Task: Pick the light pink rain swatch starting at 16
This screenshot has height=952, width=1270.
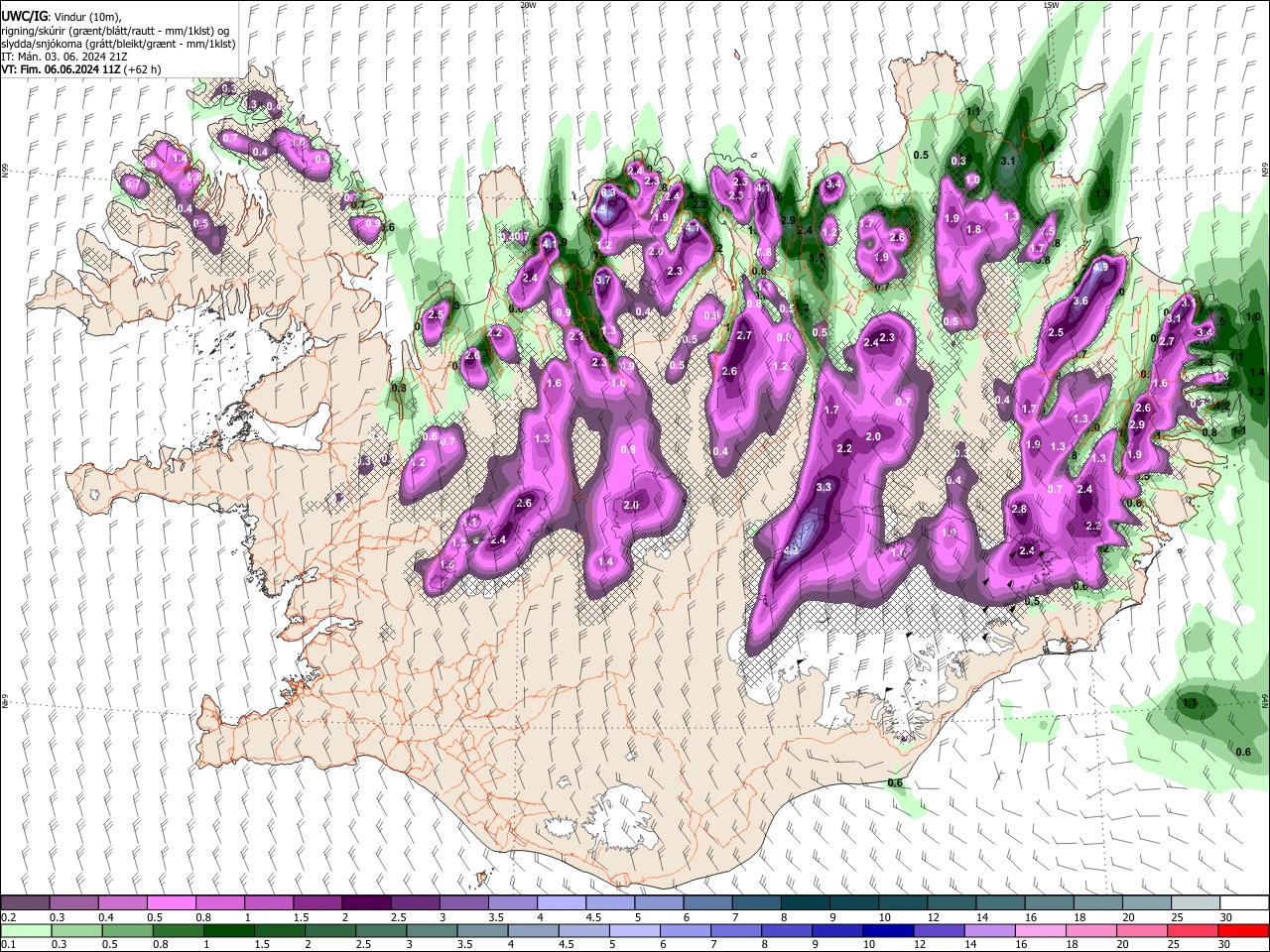Action: click(1041, 930)
